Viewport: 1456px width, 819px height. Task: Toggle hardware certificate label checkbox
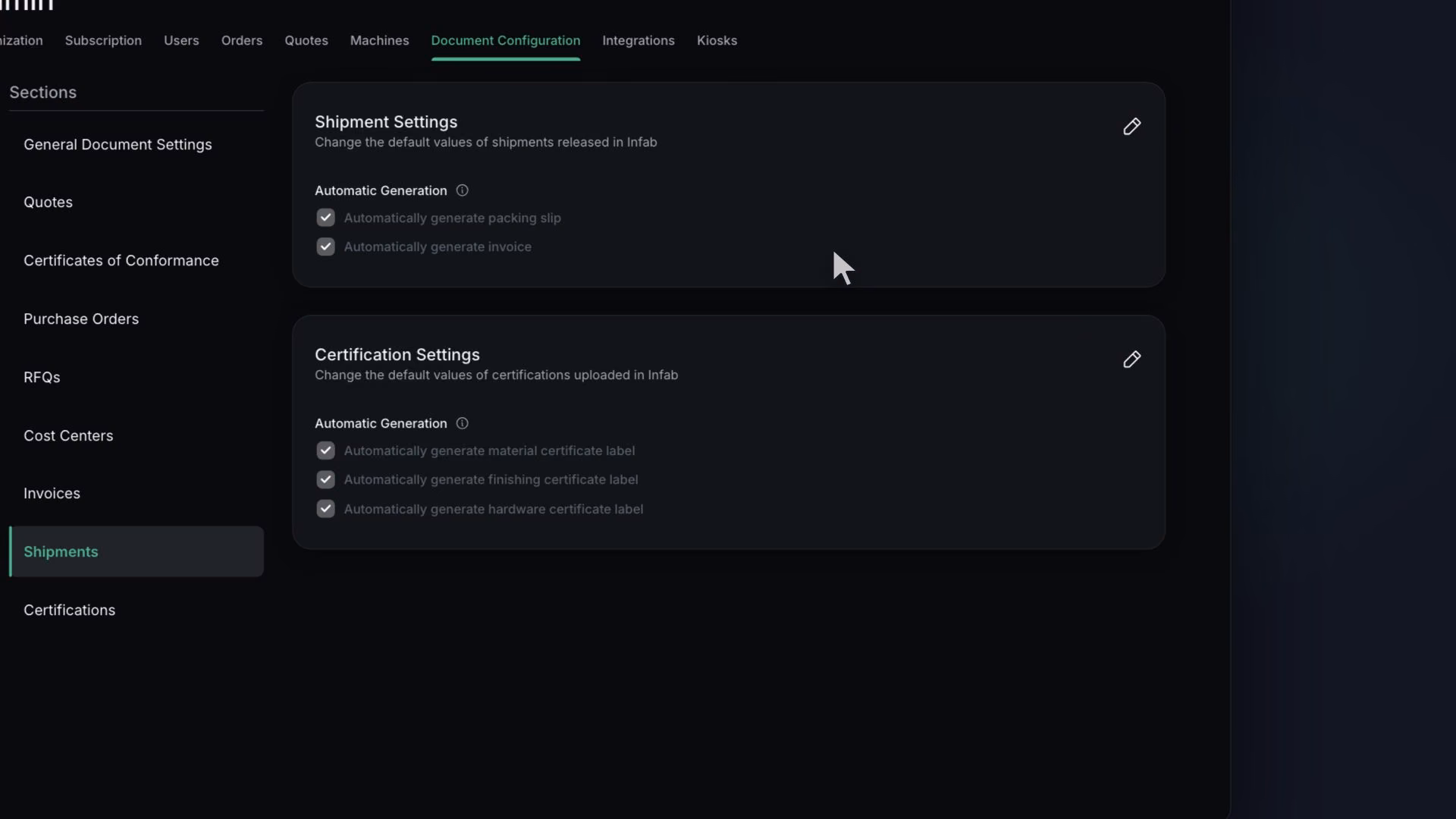[325, 509]
